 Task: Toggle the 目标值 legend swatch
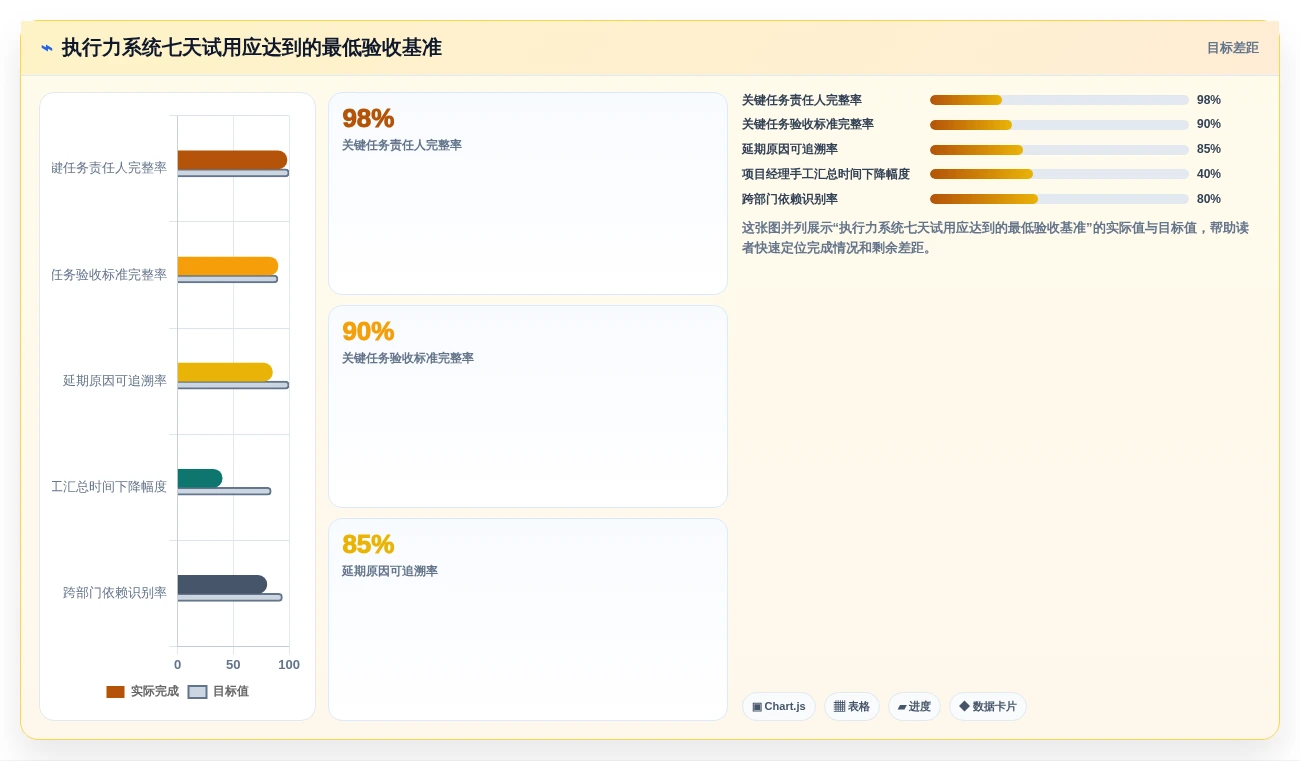coord(198,691)
